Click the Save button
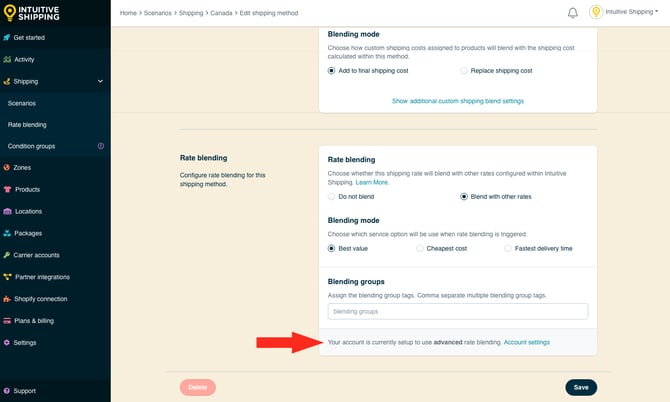The height and width of the screenshot is (402, 670). [x=581, y=387]
